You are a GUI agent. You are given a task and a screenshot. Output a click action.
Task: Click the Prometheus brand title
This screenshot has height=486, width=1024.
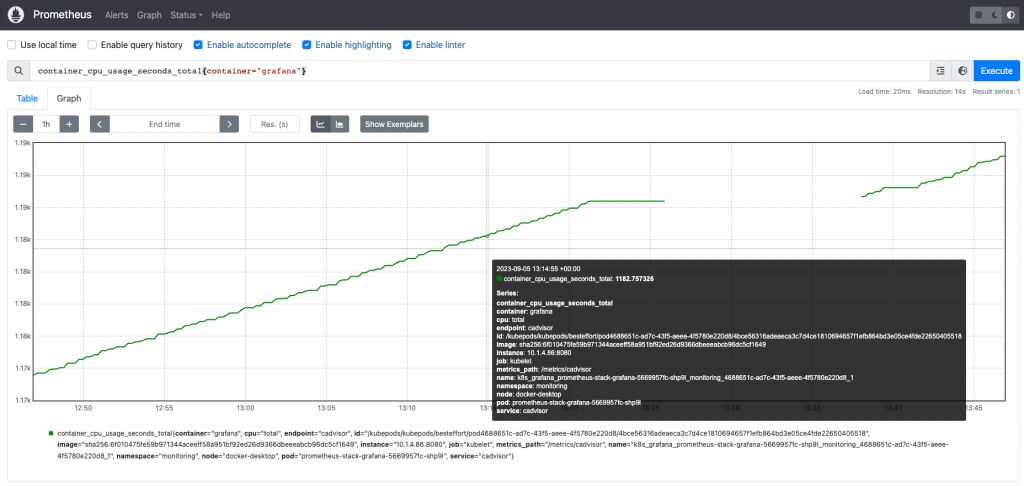click(x=63, y=14)
